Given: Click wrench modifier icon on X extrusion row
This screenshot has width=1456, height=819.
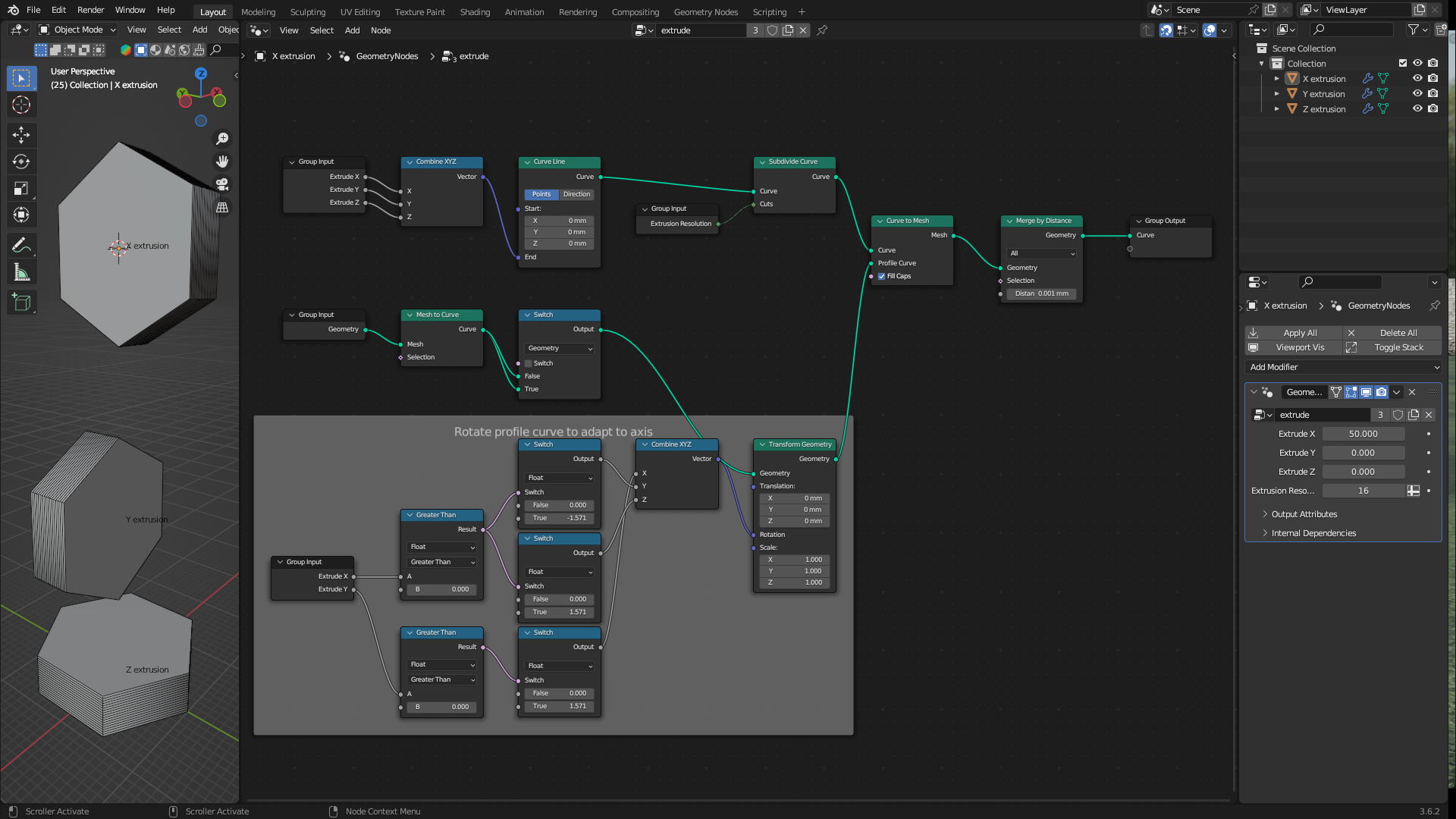Looking at the screenshot, I should coord(1367,79).
